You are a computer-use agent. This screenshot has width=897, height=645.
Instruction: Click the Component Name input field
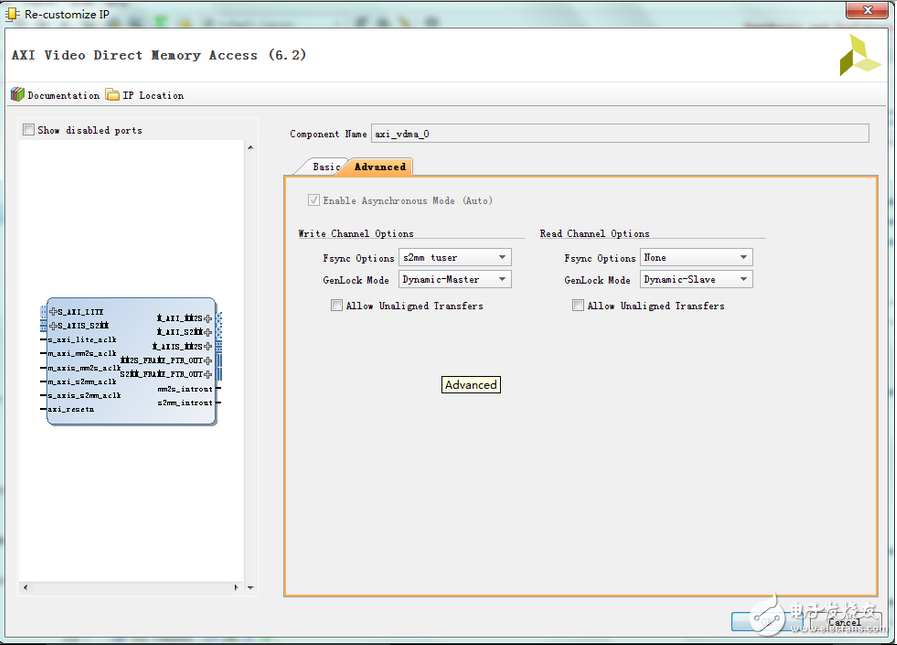(620, 133)
